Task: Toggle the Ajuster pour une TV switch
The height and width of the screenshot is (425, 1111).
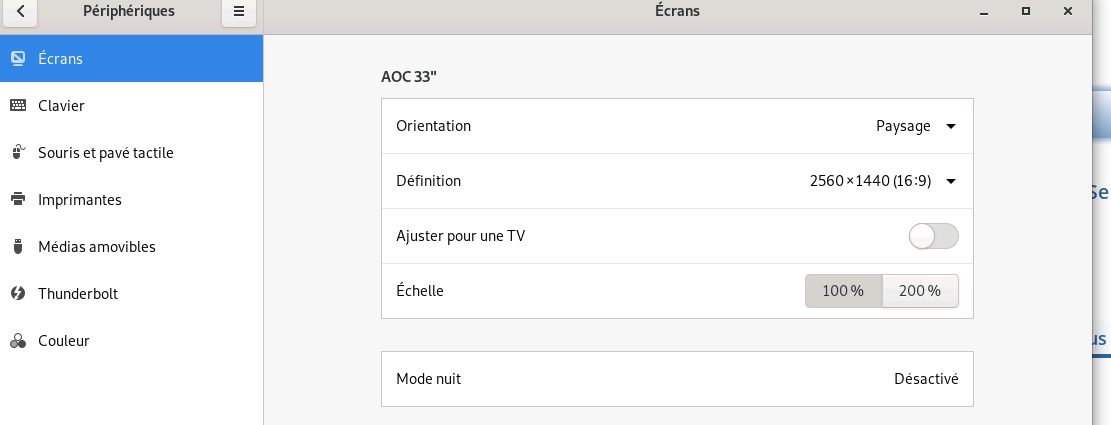Action: pyautogui.click(x=933, y=236)
